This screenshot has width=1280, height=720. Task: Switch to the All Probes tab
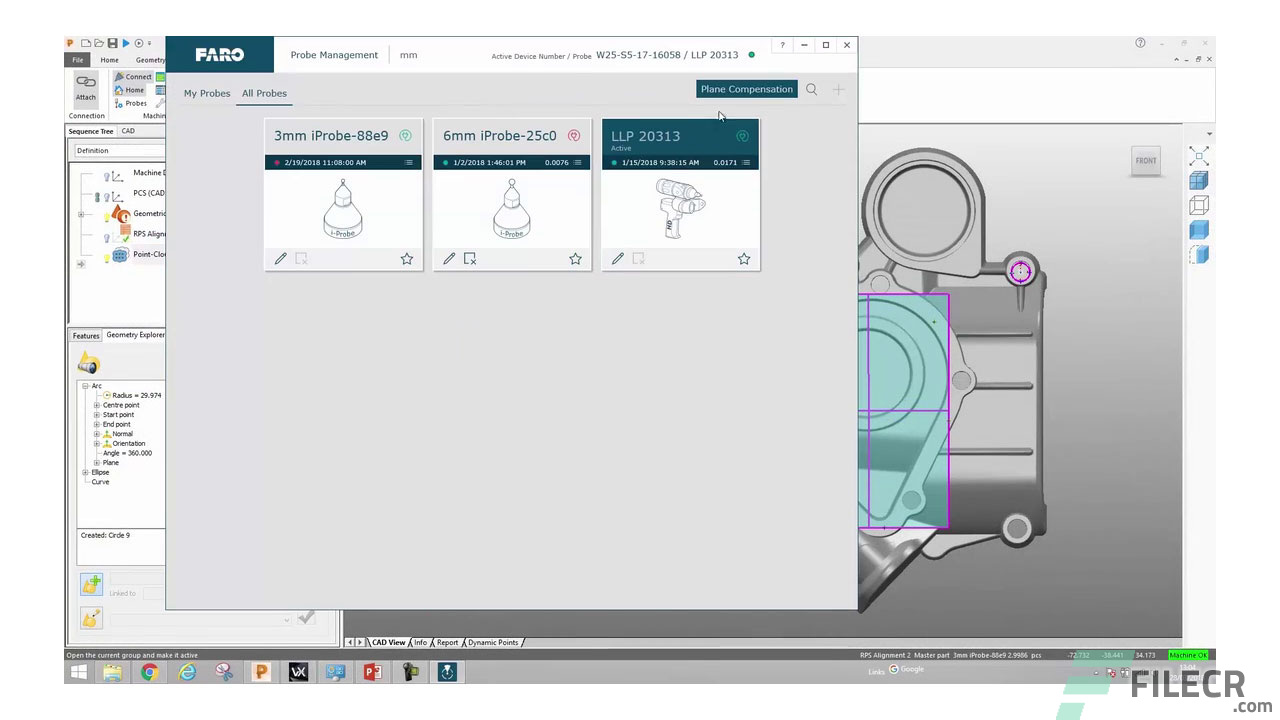(x=264, y=93)
